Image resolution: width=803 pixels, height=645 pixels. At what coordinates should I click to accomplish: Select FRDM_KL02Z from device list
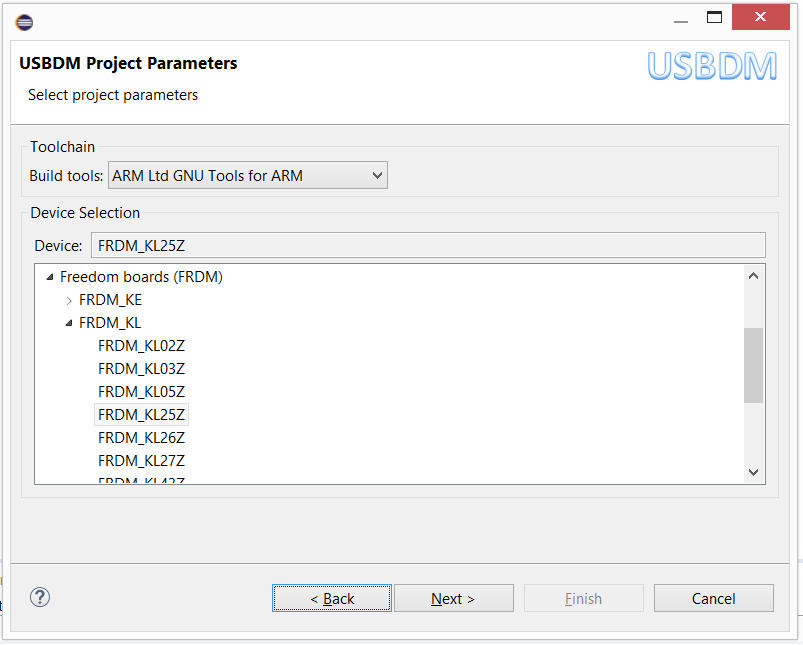point(141,346)
